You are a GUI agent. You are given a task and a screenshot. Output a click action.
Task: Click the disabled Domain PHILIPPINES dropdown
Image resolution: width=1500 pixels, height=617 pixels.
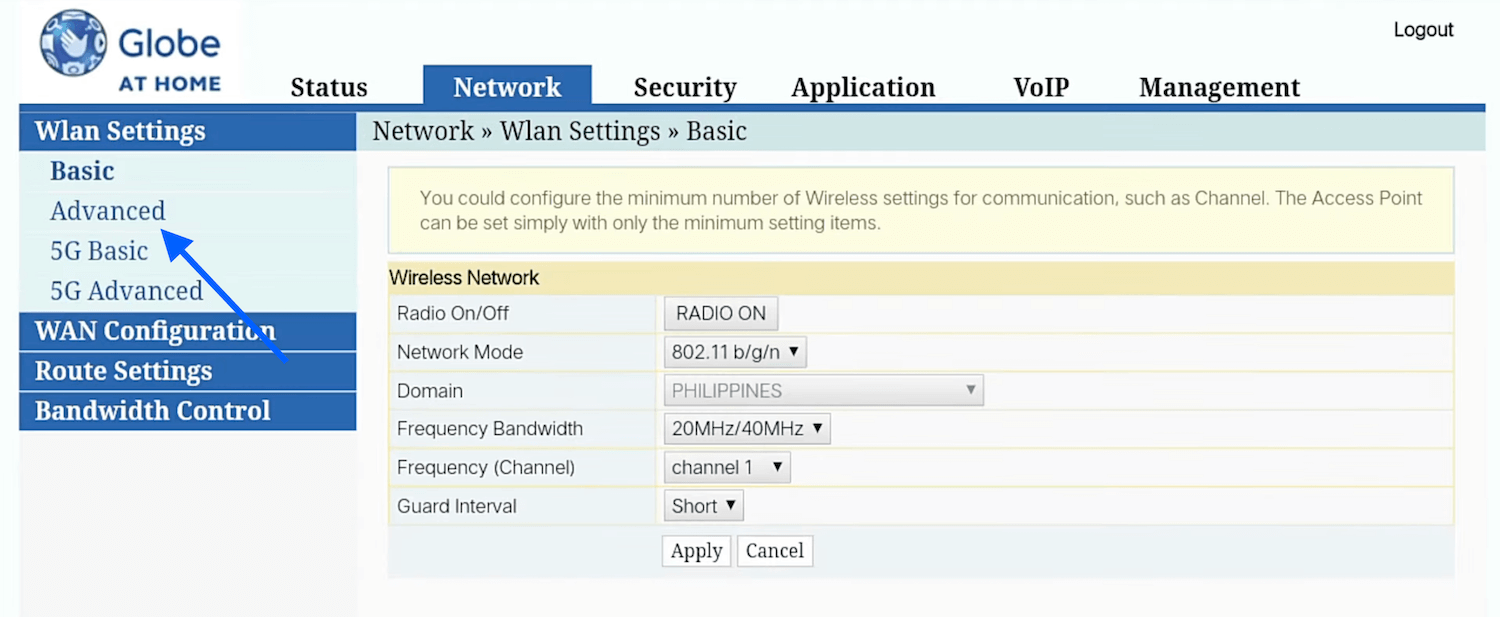coord(823,391)
